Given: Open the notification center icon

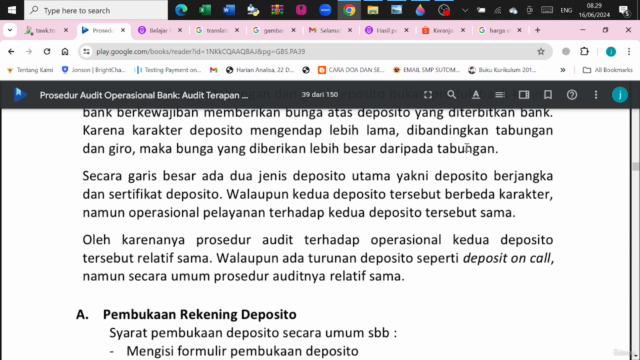Looking at the screenshot, I should point(624,10).
